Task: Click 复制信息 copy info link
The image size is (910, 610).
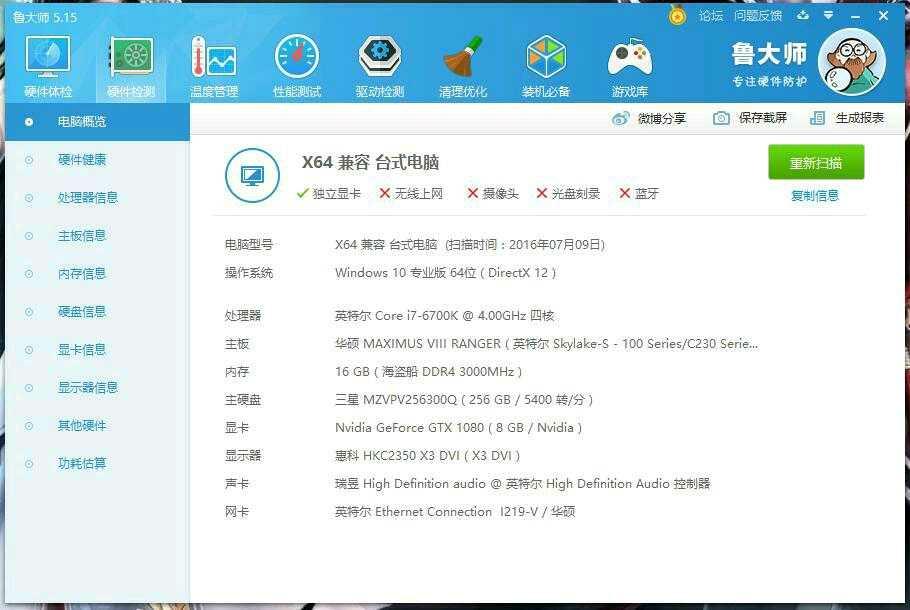Action: (x=815, y=196)
